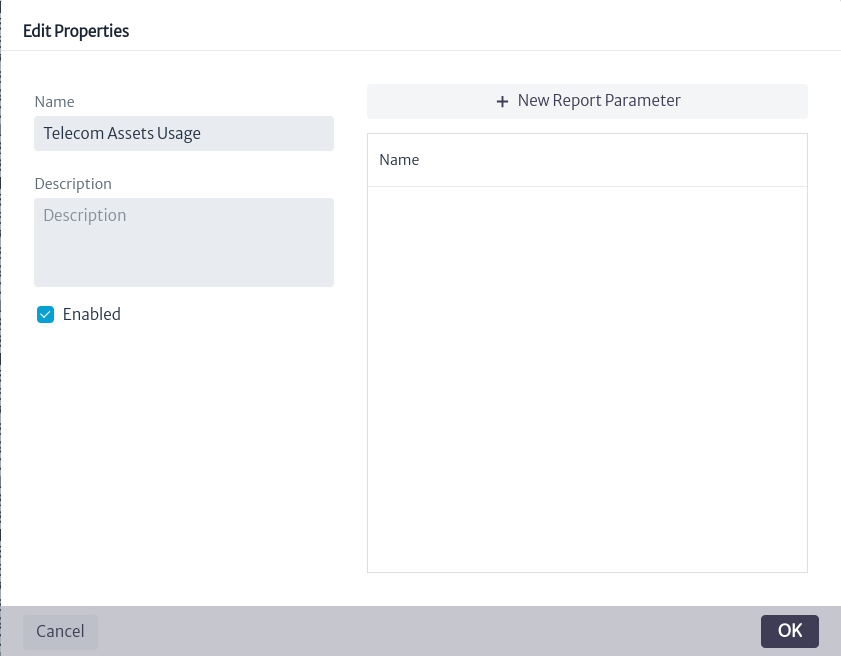Click the Enabled label text
Screen dimensions: 841x656
click(x=92, y=314)
